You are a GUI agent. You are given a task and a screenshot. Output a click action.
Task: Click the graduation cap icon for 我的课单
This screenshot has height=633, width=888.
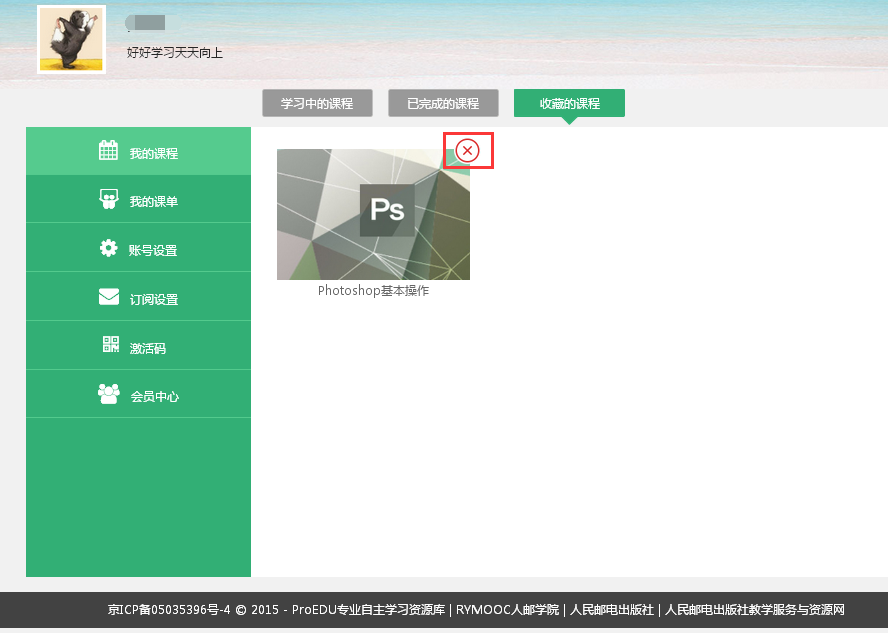tap(109, 198)
